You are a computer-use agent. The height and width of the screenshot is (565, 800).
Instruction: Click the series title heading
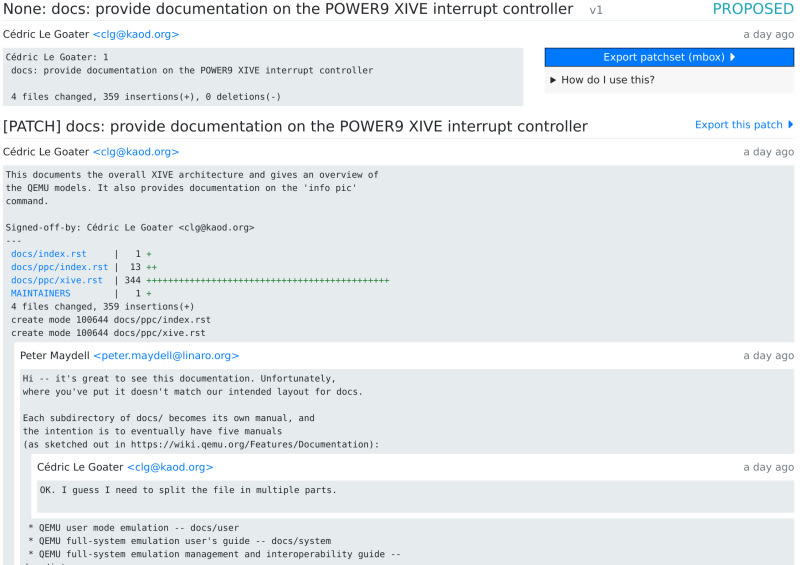(x=288, y=10)
